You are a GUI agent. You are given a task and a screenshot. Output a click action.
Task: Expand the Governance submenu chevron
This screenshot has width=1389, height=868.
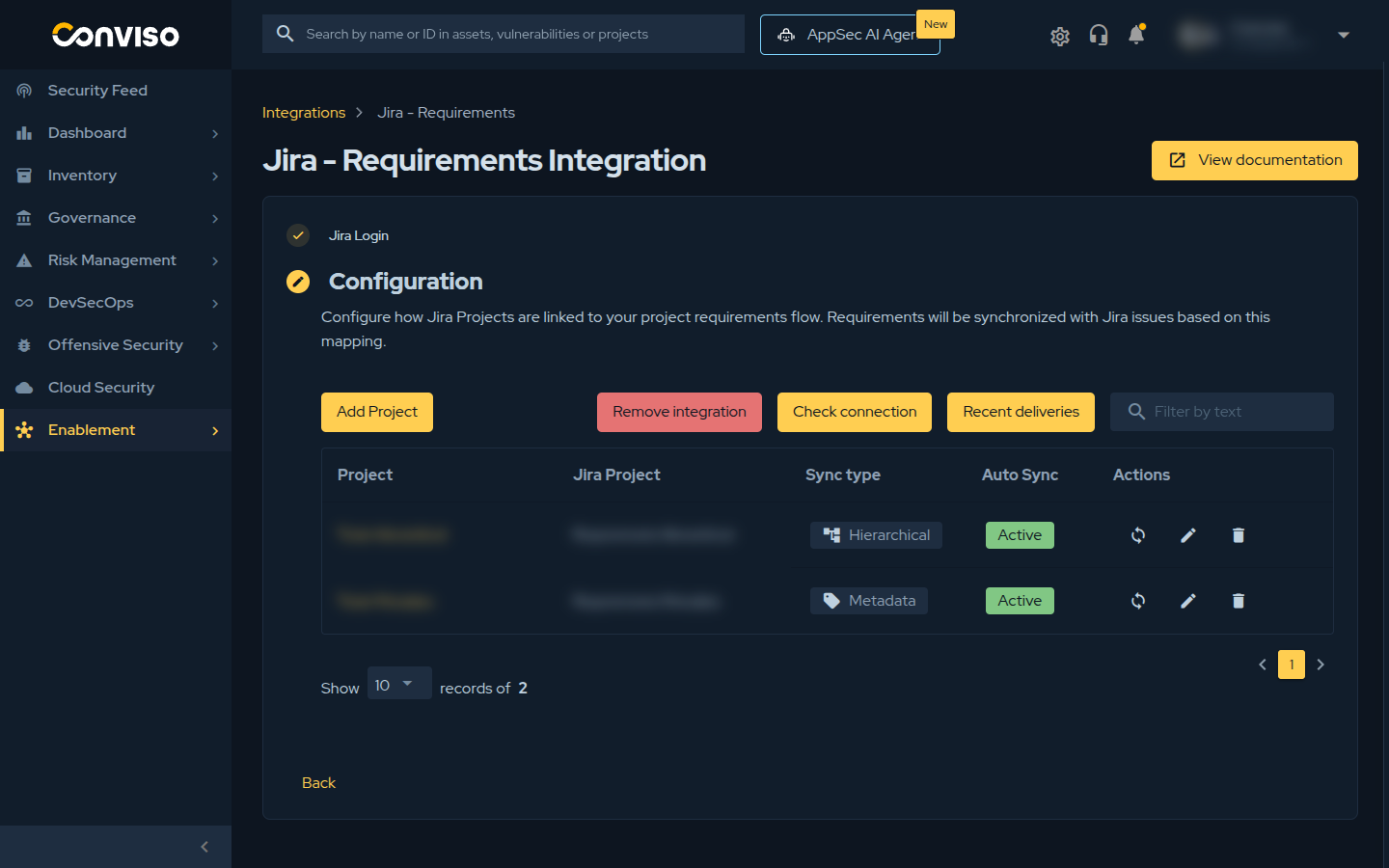[215, 218]
